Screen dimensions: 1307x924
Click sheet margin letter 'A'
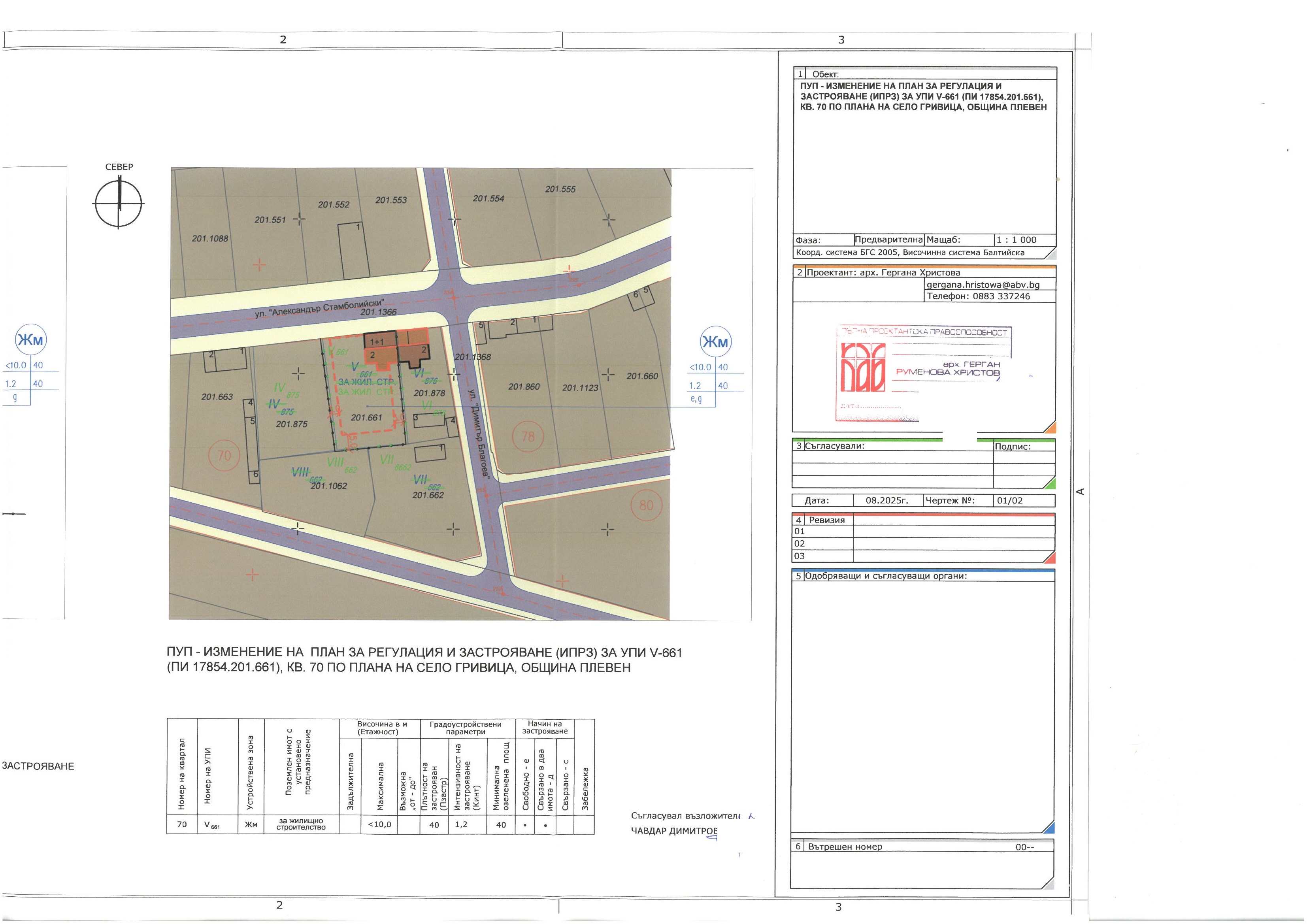1081,491
